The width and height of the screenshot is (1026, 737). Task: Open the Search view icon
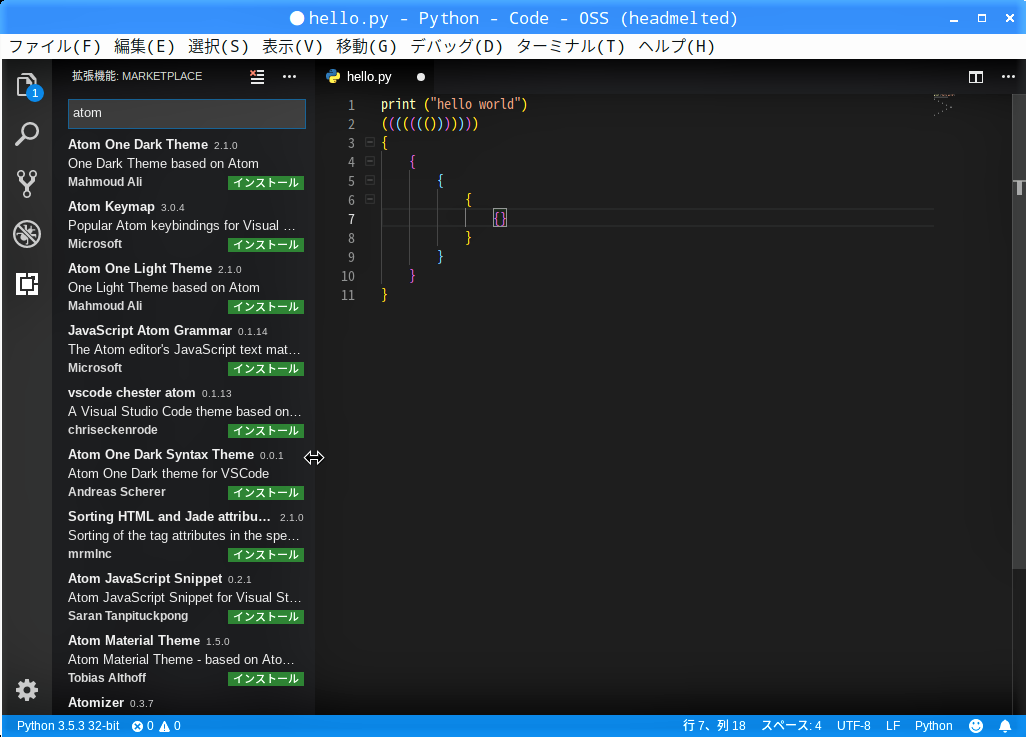27,134
